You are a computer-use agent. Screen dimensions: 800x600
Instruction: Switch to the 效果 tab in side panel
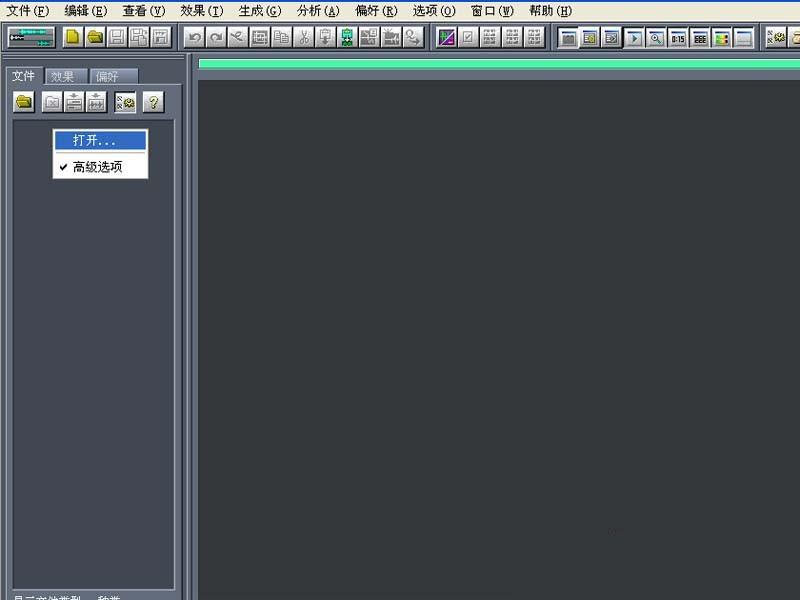[63, 76]
